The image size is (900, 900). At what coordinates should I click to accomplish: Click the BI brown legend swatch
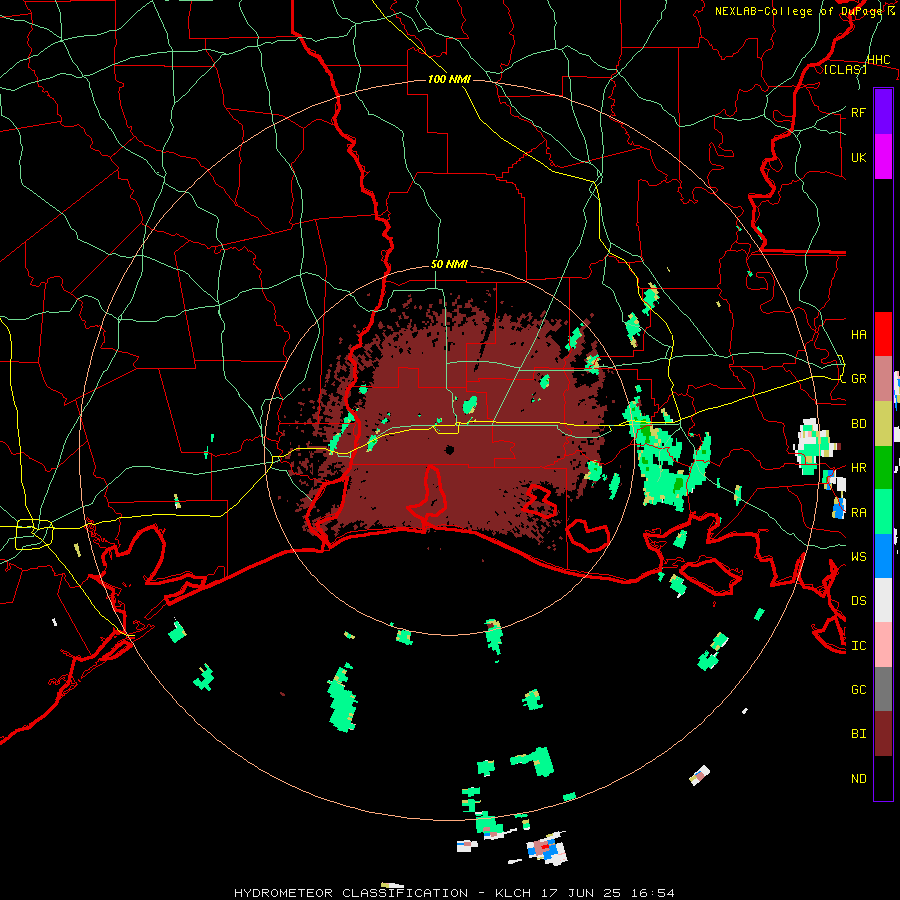tap(883, 734)
